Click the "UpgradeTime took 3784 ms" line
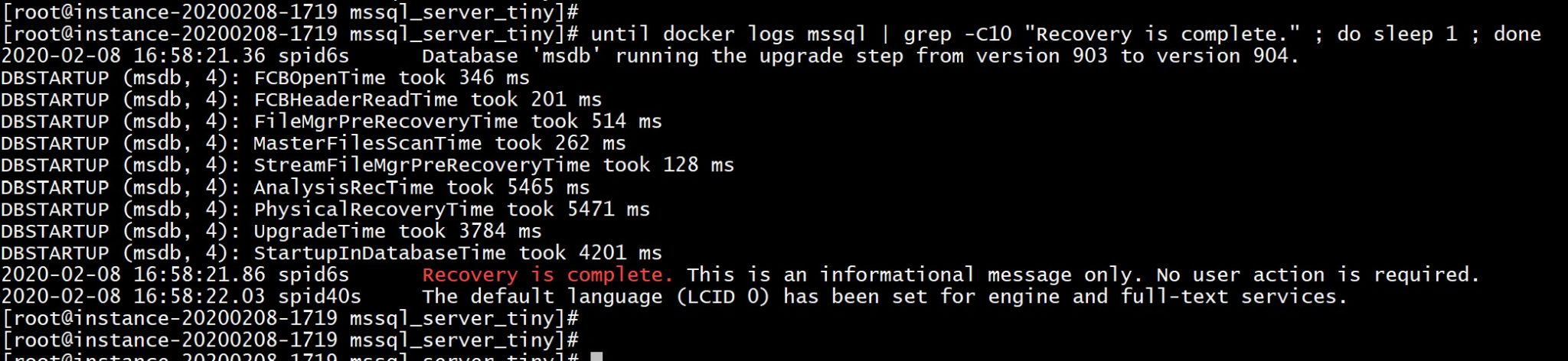 pyautogui.click(x=397, y=231)
